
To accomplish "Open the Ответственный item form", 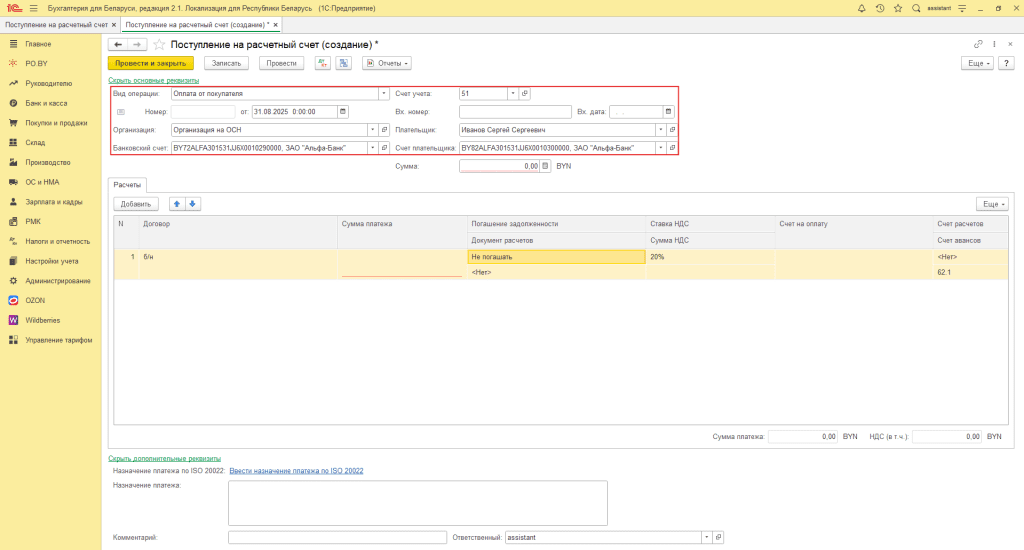I will [x=718, y=538].
